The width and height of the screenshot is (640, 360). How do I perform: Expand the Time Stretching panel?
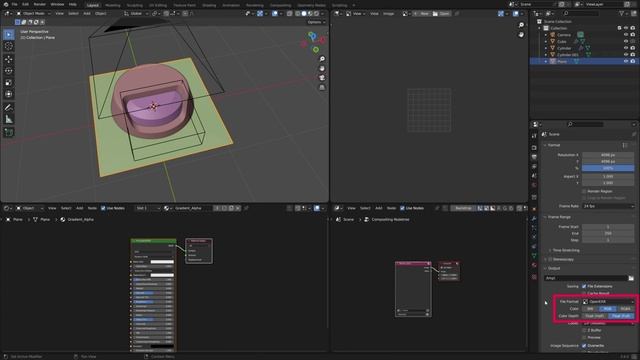565,250
